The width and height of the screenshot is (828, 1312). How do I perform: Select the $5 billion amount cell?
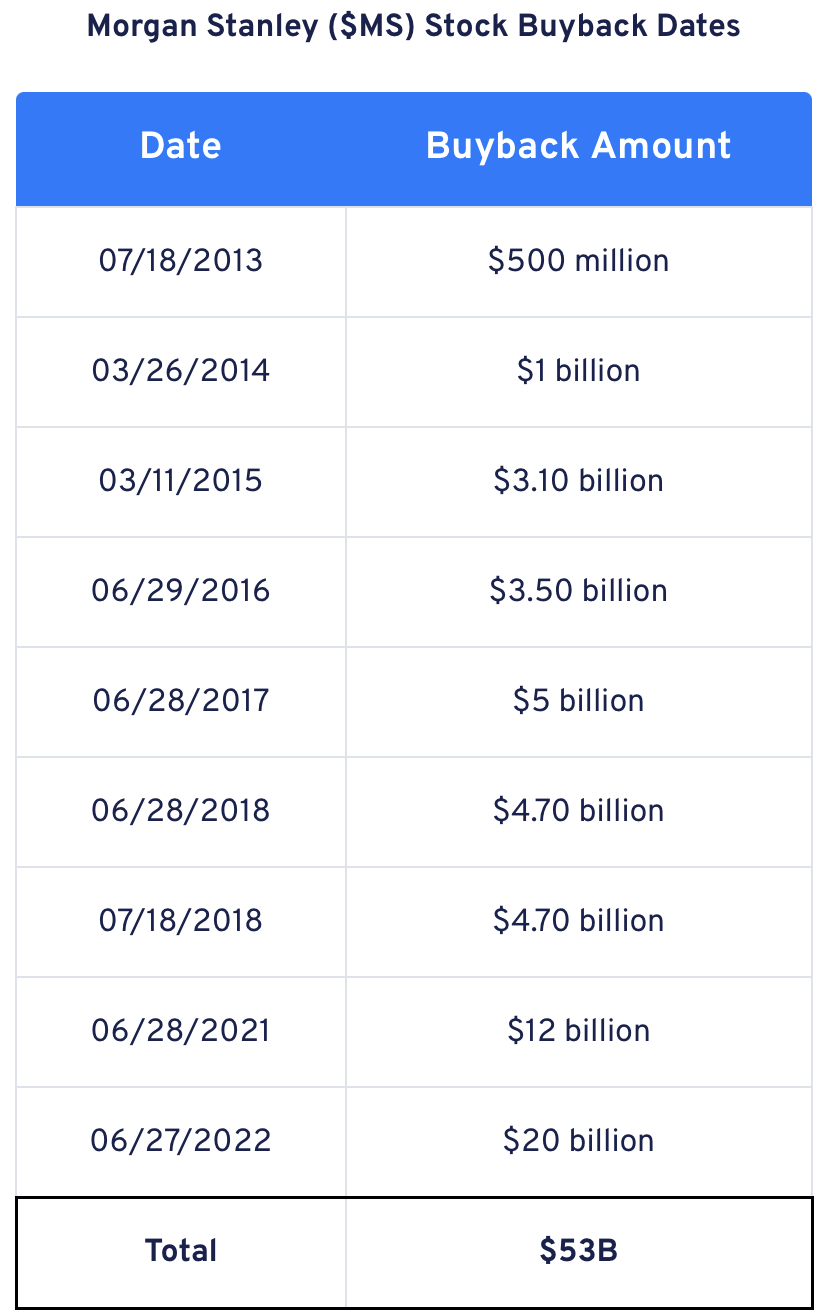579,701
